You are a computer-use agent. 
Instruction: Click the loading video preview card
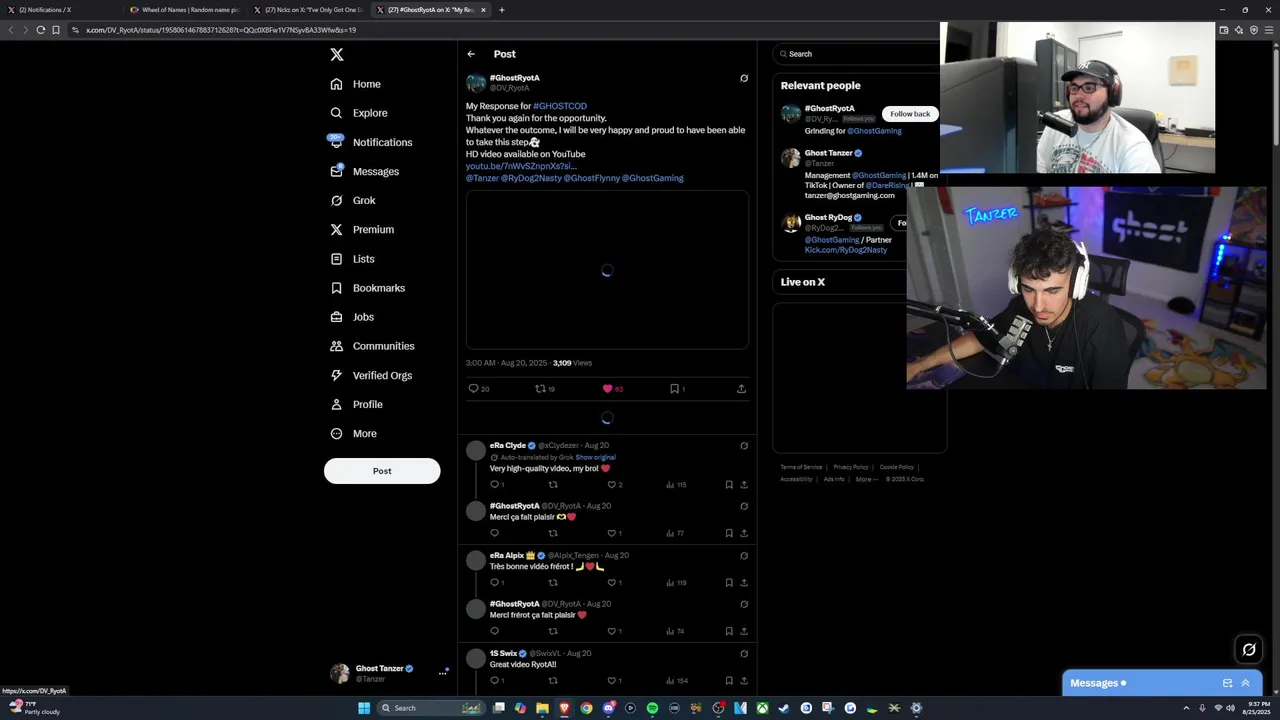click(607, 270)
